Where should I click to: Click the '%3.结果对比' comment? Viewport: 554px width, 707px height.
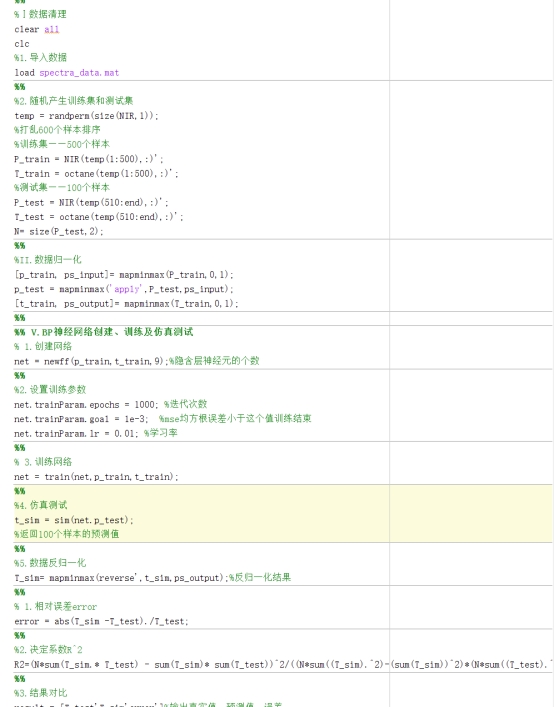coord(40,693)
